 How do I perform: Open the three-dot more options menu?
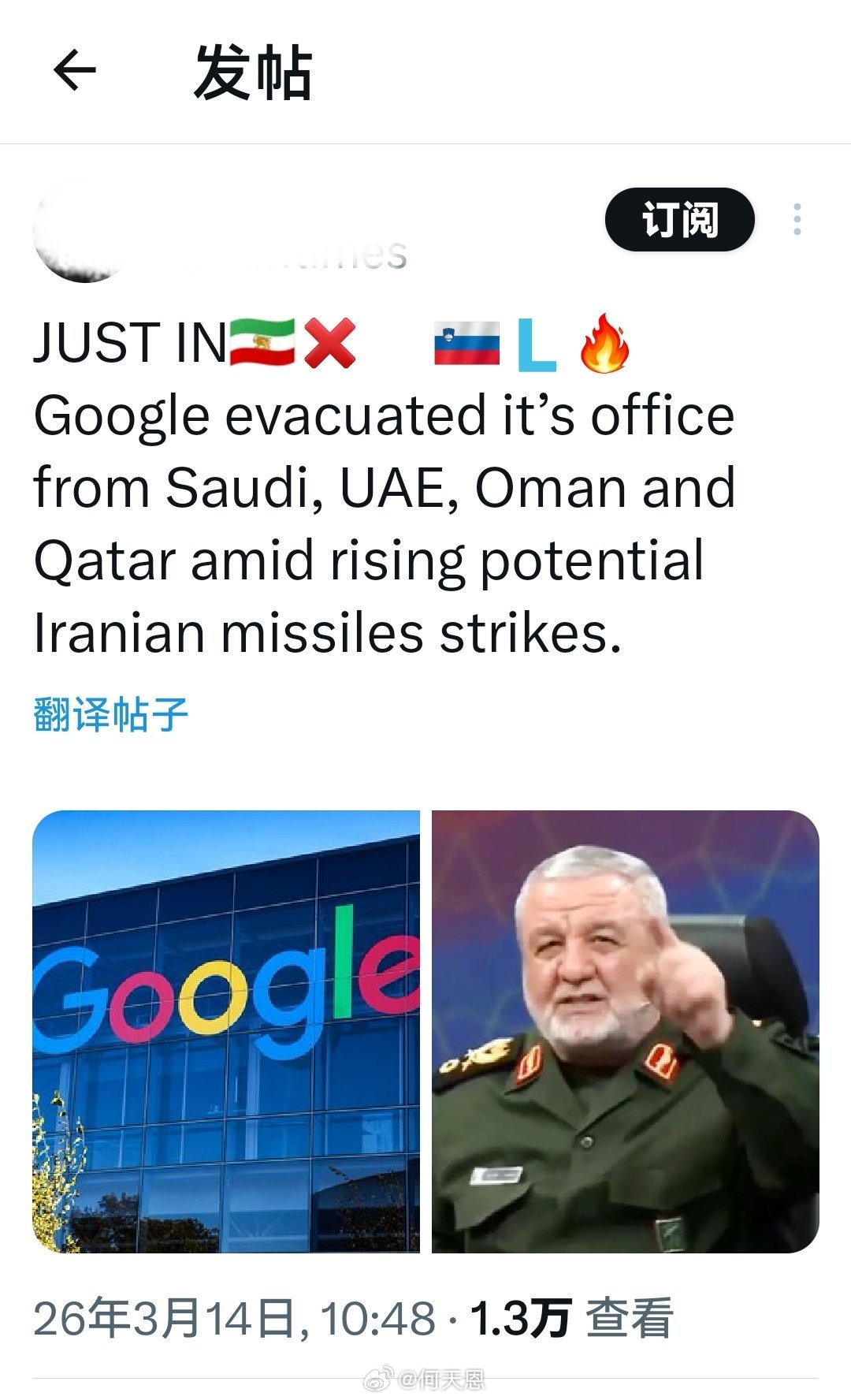coord(797,219)
